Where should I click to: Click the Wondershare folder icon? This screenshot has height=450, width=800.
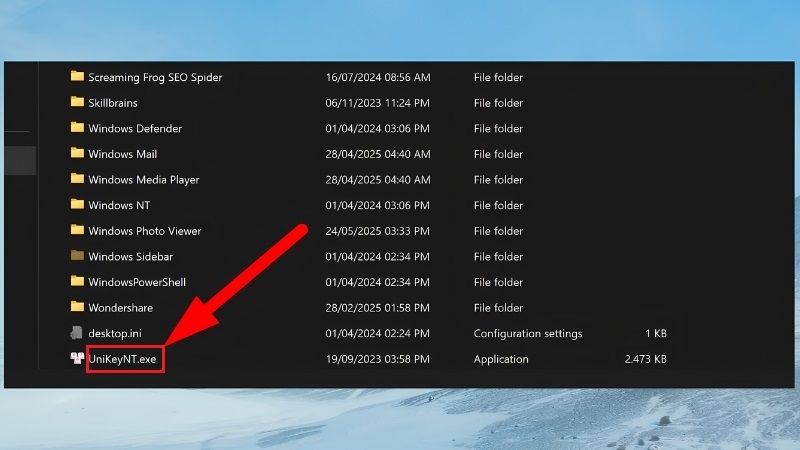pyautogui.click(x=77, y=307)
